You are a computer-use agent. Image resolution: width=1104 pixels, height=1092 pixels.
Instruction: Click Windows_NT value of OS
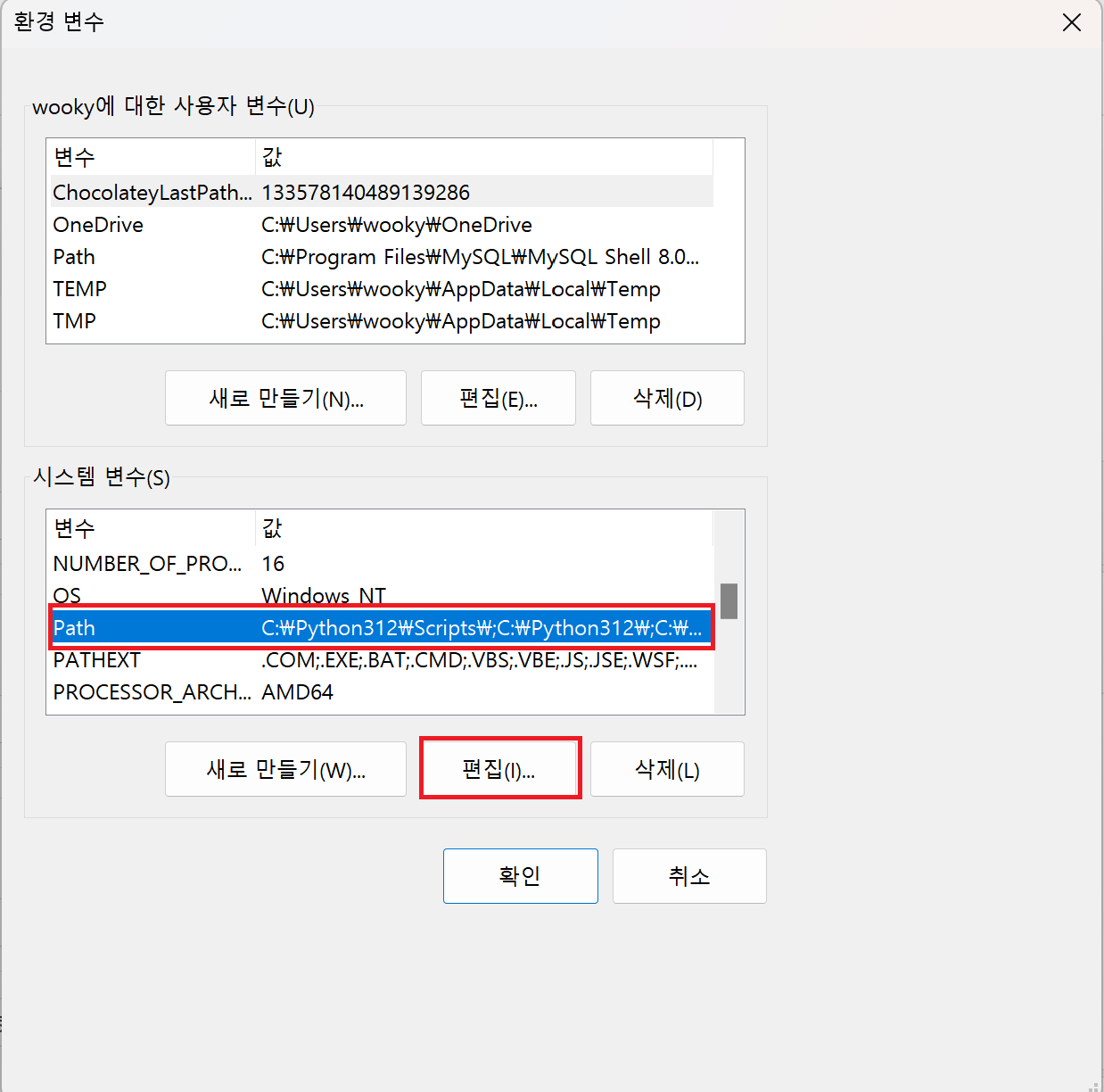coord(324,596)
